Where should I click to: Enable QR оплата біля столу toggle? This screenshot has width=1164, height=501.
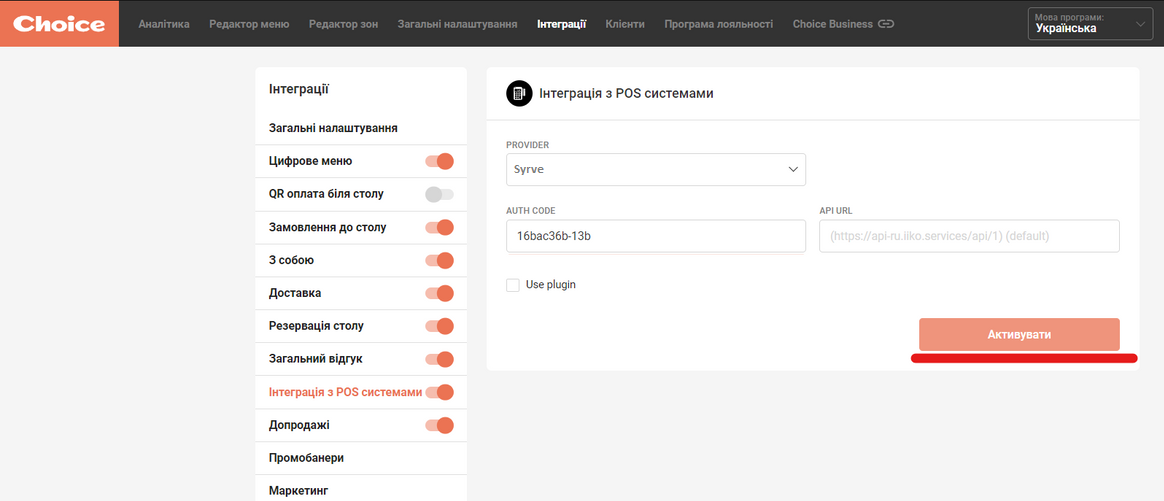pos(439,194)
